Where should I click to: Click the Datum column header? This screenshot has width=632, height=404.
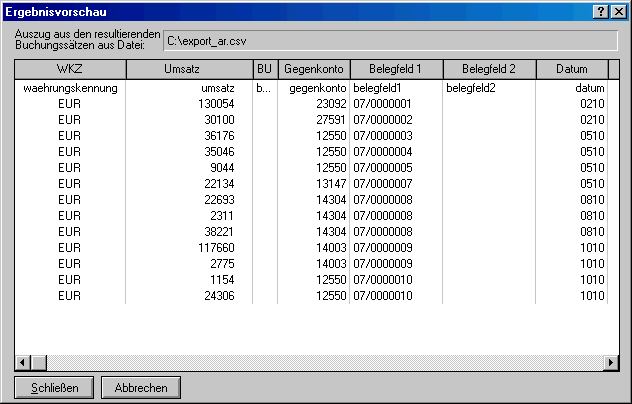click(x=572, y=69)
